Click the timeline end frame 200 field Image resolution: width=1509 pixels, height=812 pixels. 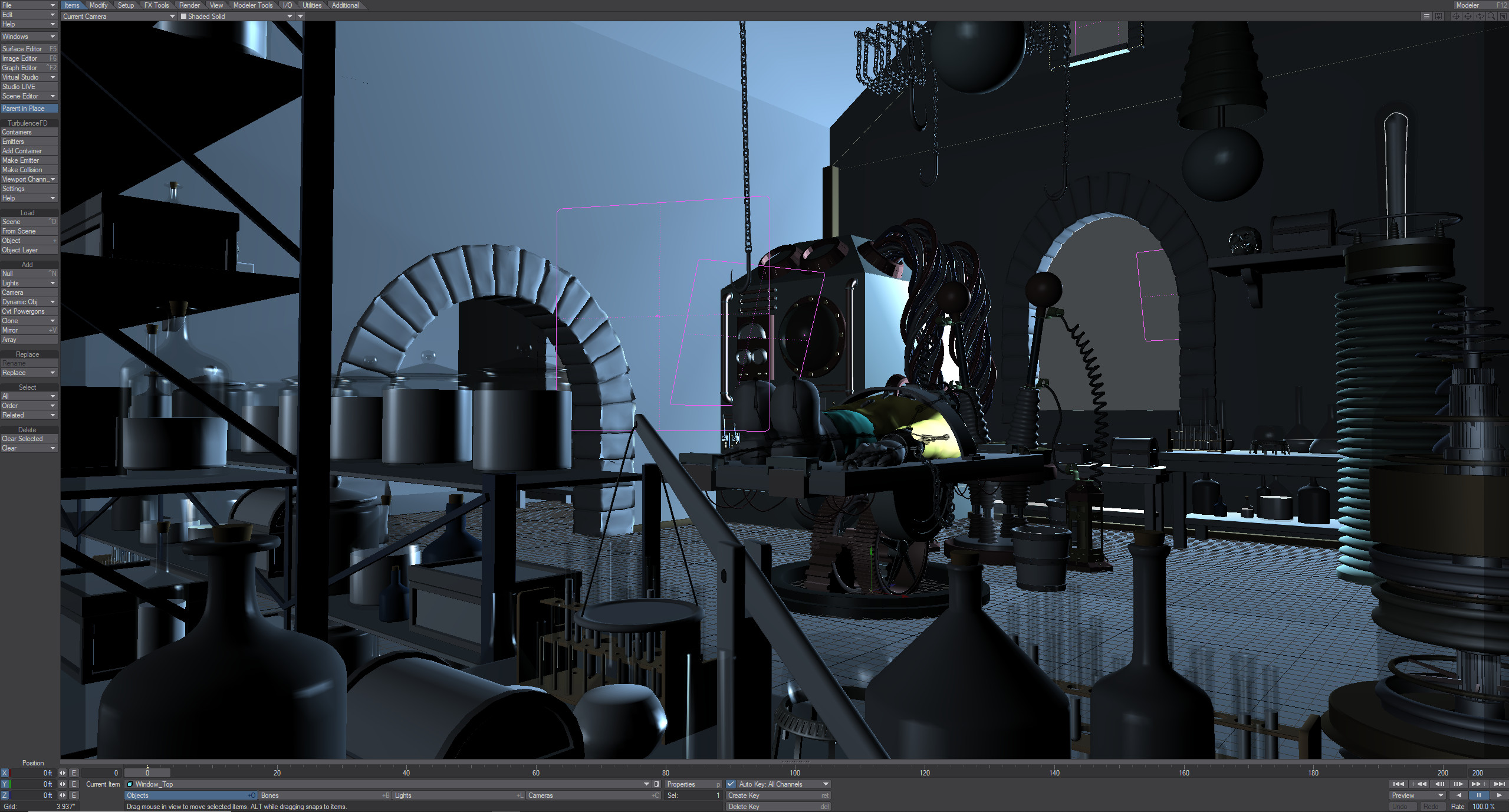pyautogui.click(x=1488, y=772)
